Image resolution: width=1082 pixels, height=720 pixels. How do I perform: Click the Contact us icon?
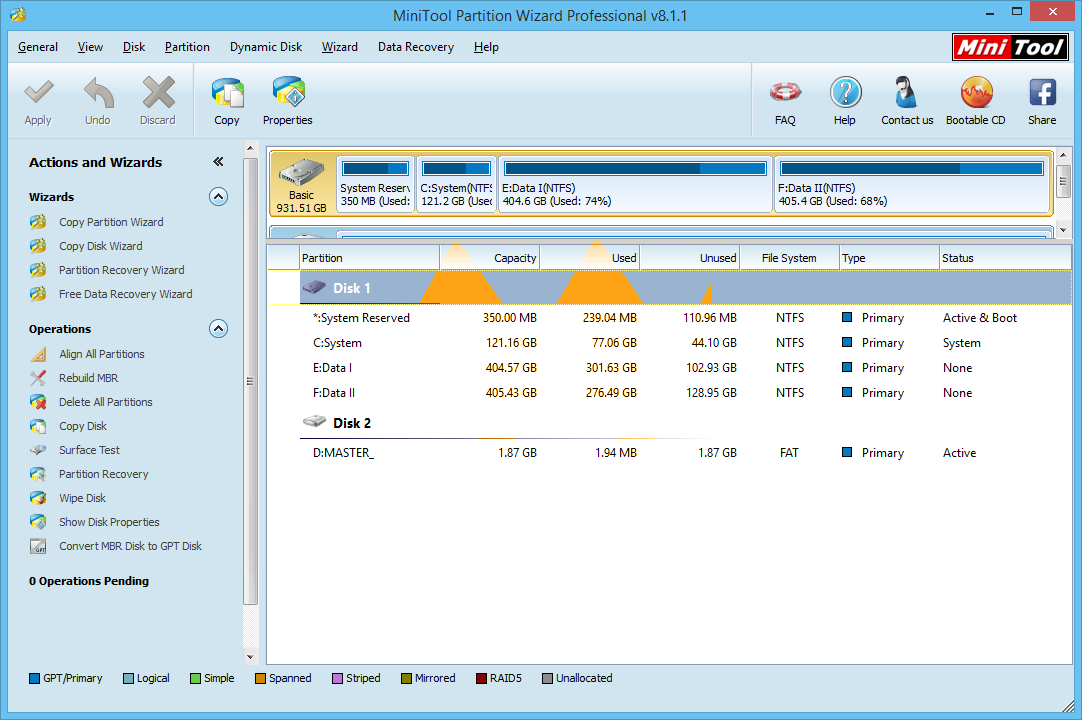click(906, 92)
